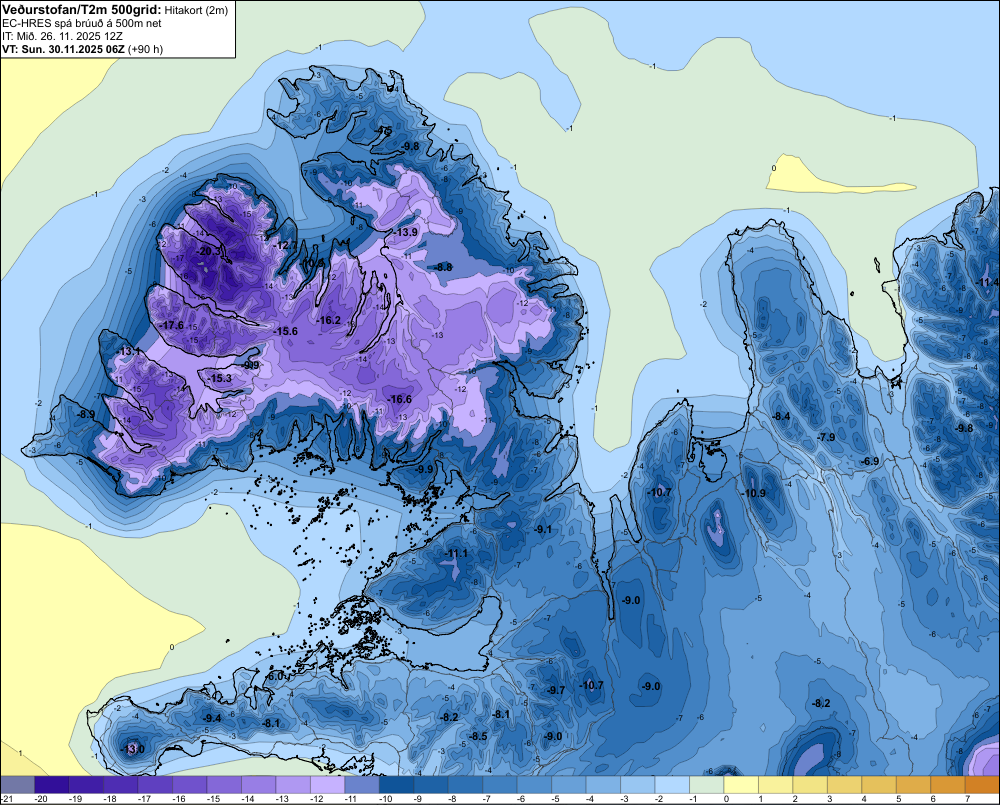
Task: Click the -13.9 temperature label
Action: (406, 232)
